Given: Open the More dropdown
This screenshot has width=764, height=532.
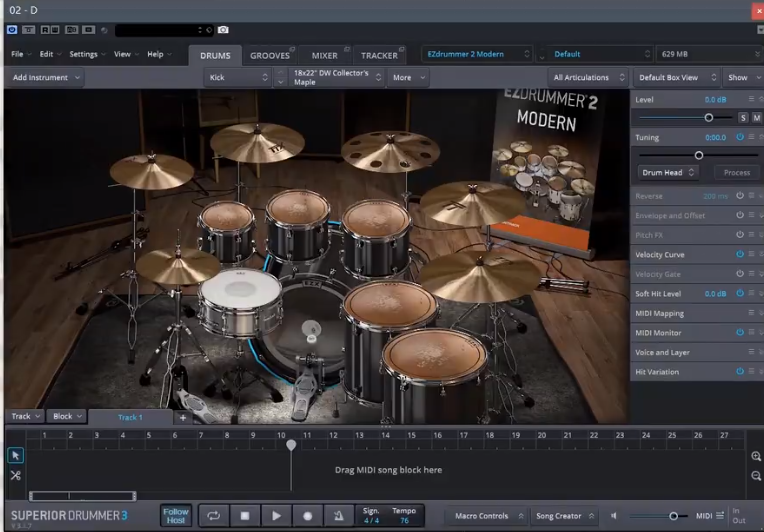Looking at the screenshot, I should pos(408,77).
